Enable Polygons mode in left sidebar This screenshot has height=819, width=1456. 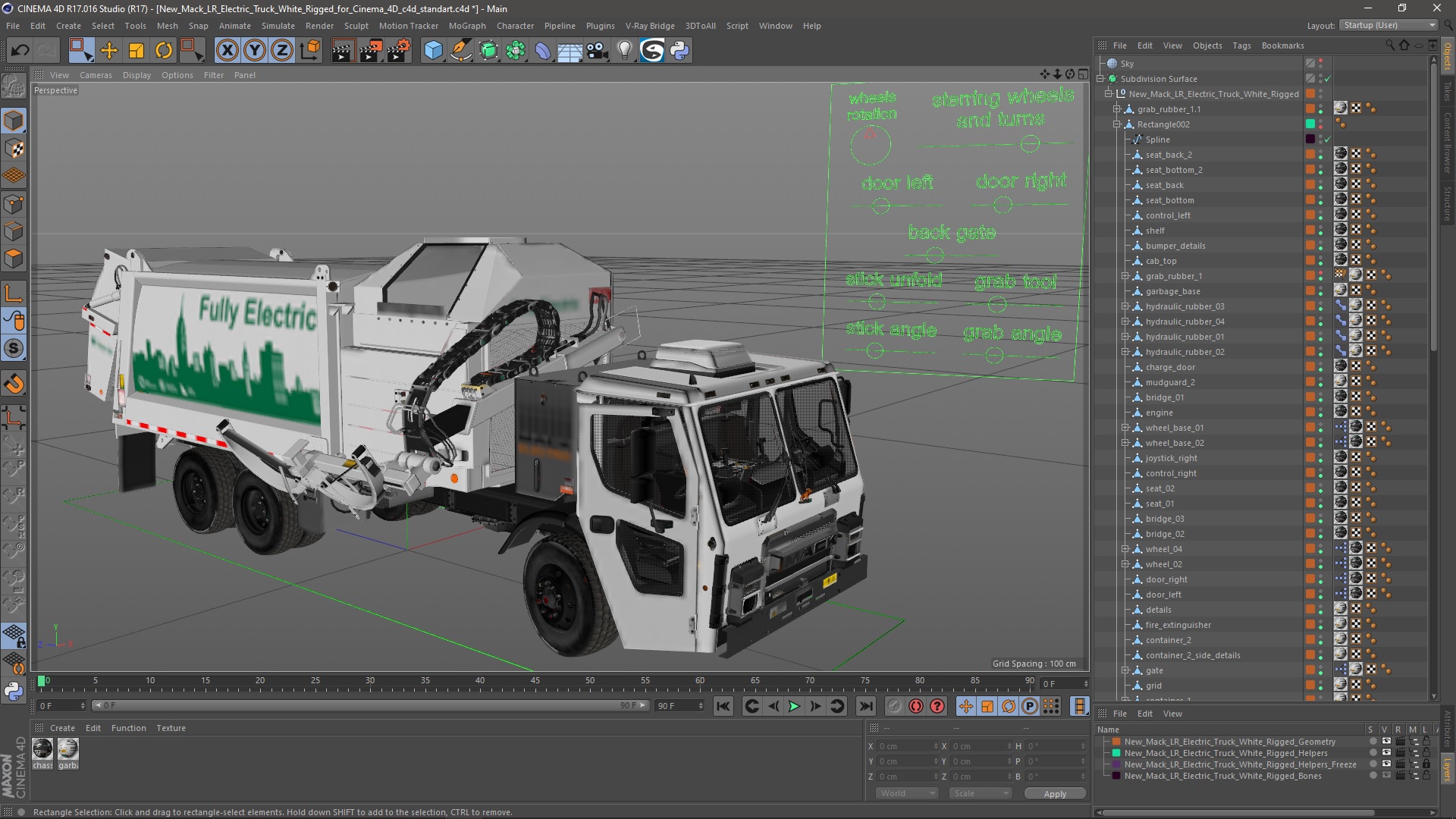[14, 259]
